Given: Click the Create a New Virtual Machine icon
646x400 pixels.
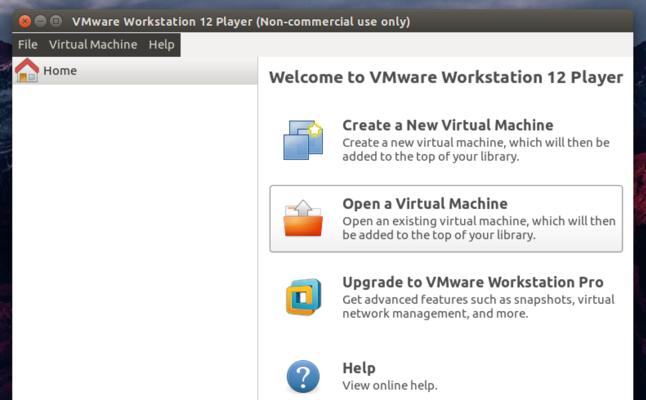Looking at the screenshot, I should [303, 140].
